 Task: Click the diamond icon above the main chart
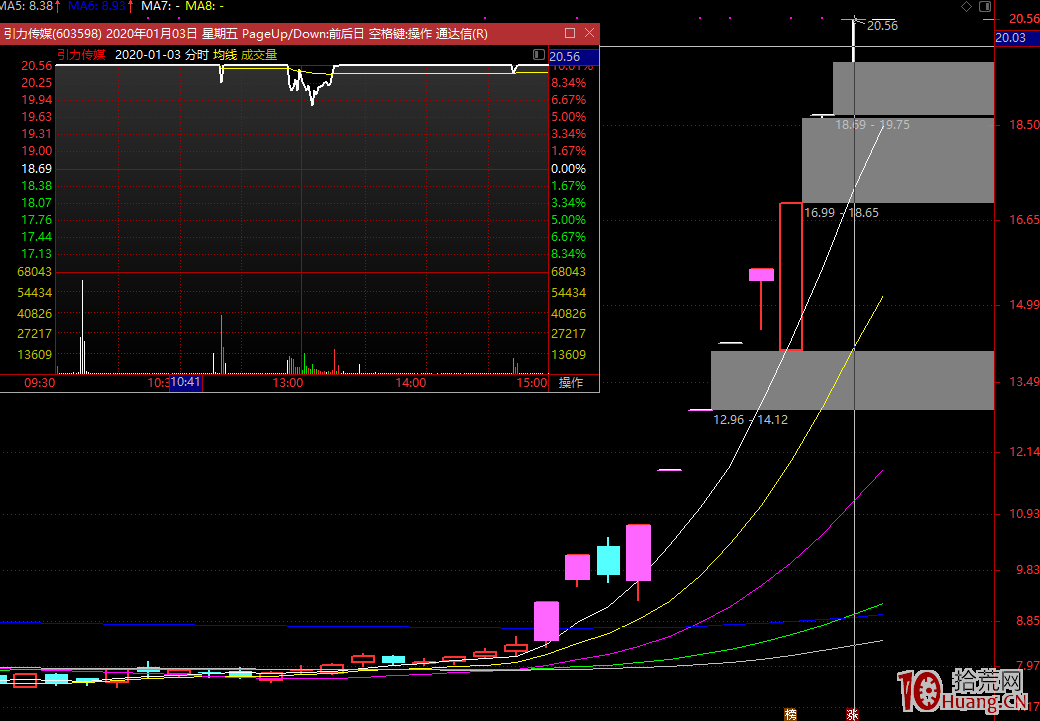[x=966, y=6]
